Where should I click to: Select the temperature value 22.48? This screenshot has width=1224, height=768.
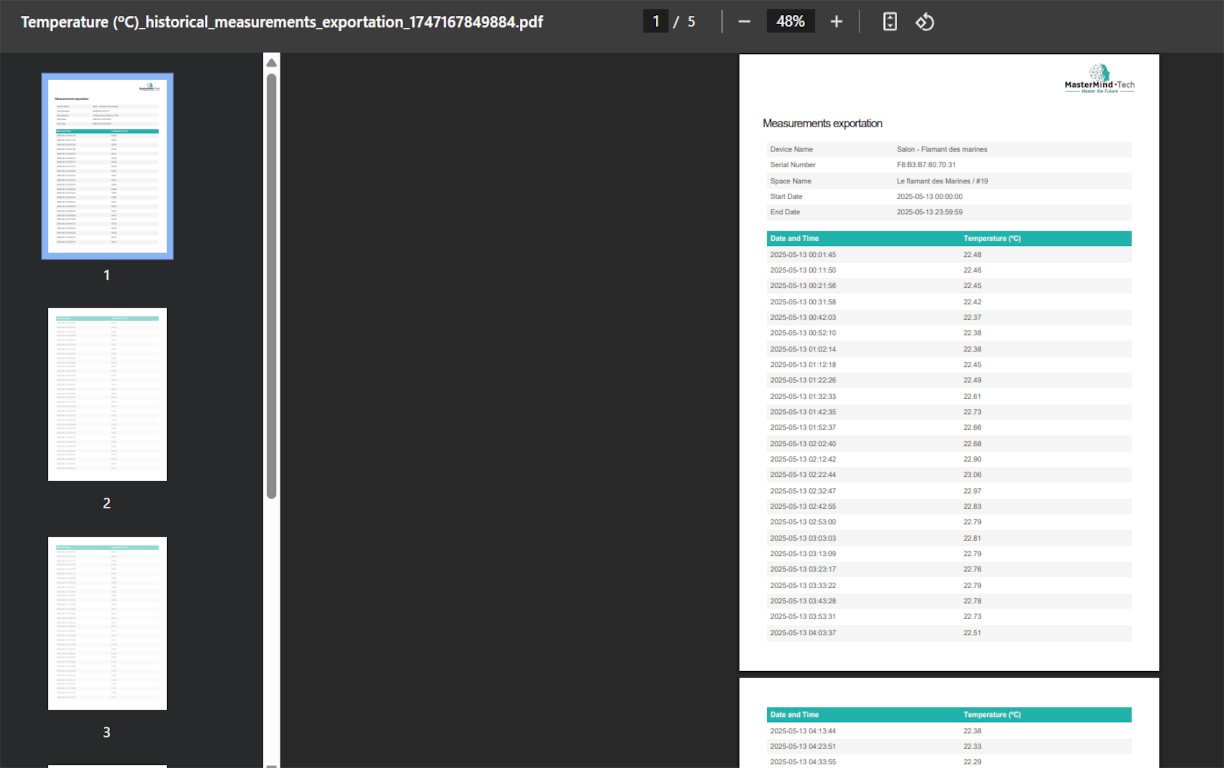(972, 255)
